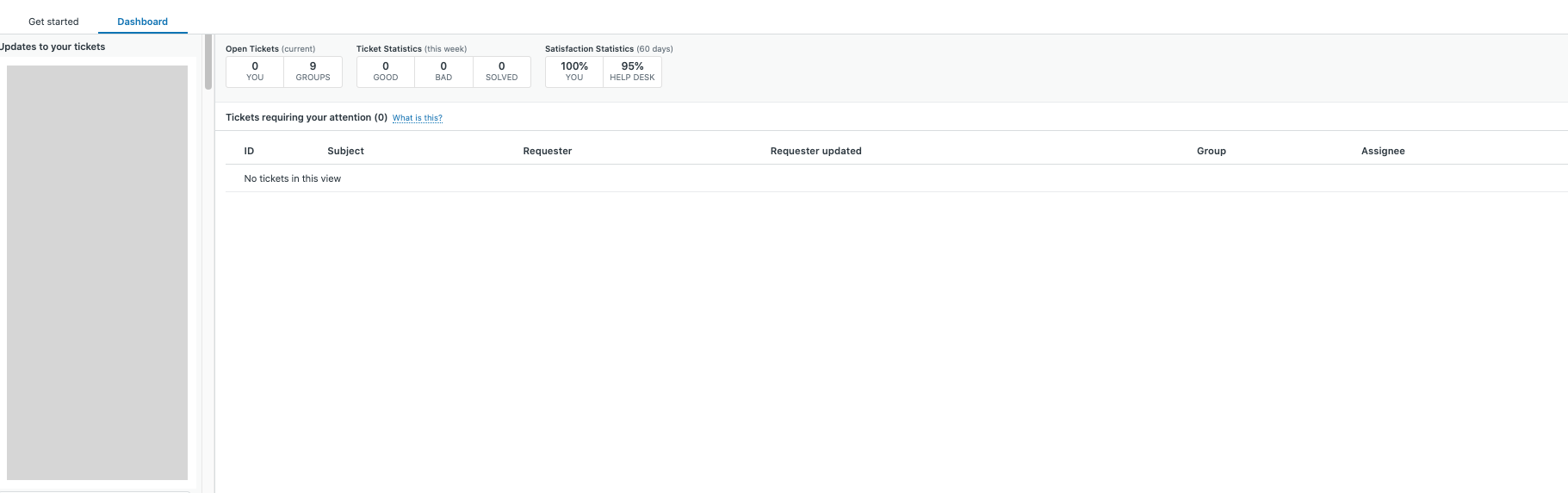Sort by the Requester column header
Viewport: 1568px width, 493px height.
547,151
